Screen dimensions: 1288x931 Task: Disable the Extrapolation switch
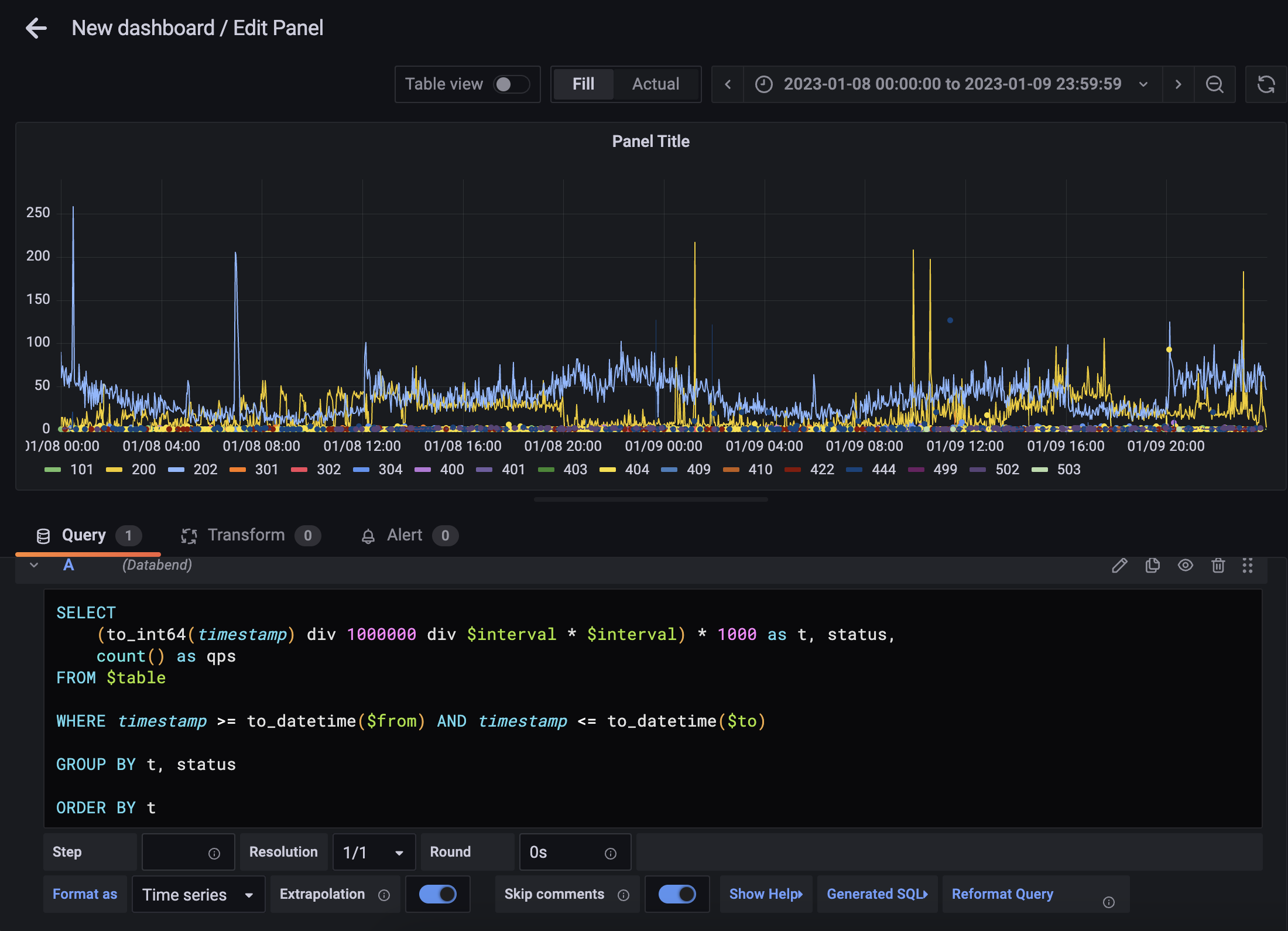[438, 894]
